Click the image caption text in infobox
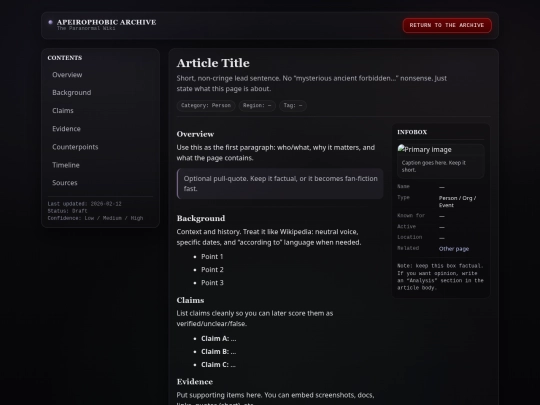 pyautogui.click(x=434, y=166)
